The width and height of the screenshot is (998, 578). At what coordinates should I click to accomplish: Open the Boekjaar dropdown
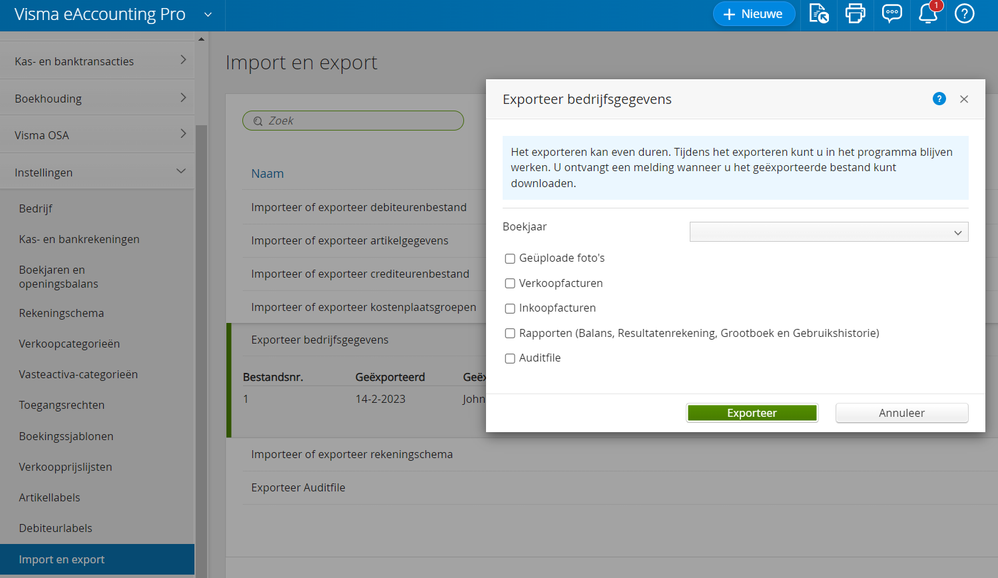click(x=828, y=232)
